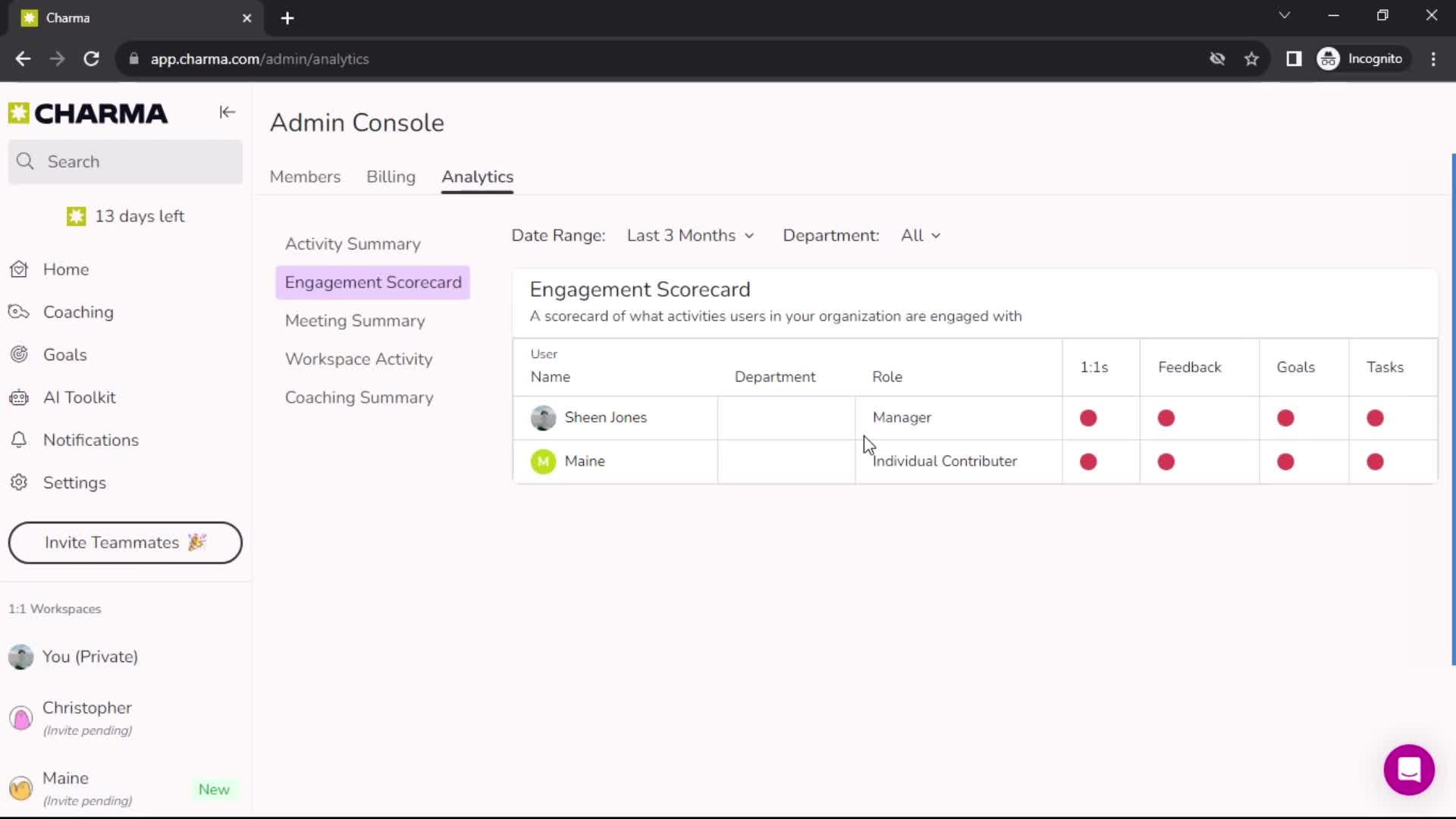Click the Members tab in Admin Console
Image resolution: width=1456 pixels, height=819 pixels.
coord(305,177)
